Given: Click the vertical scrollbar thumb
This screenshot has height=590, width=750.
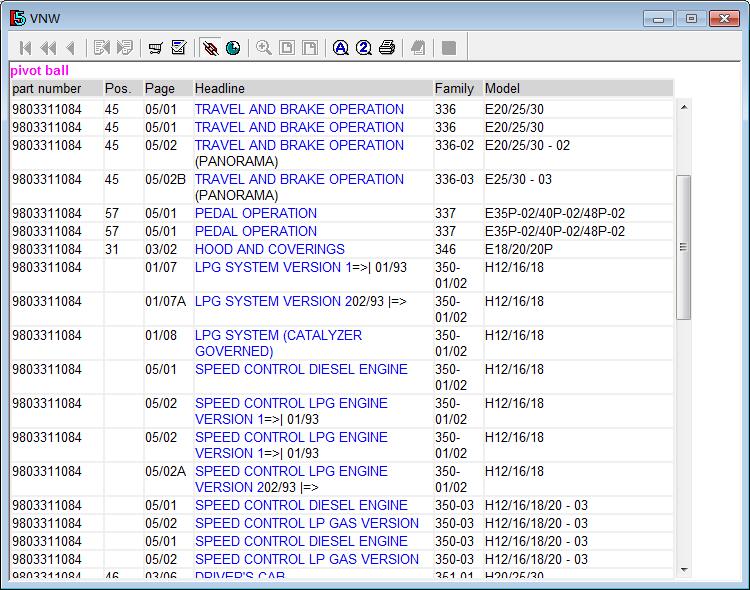Looking at the screenshot, I should [x=684, y=247].
